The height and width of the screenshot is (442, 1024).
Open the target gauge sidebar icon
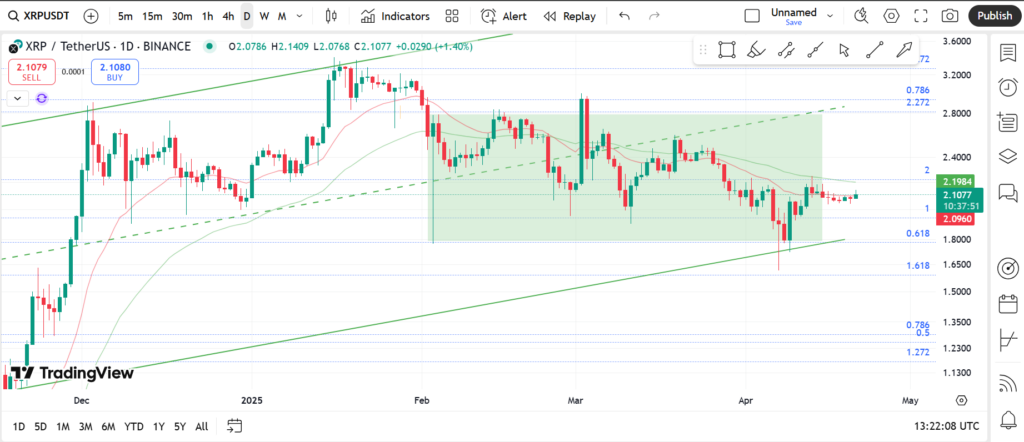point(1008,268)
